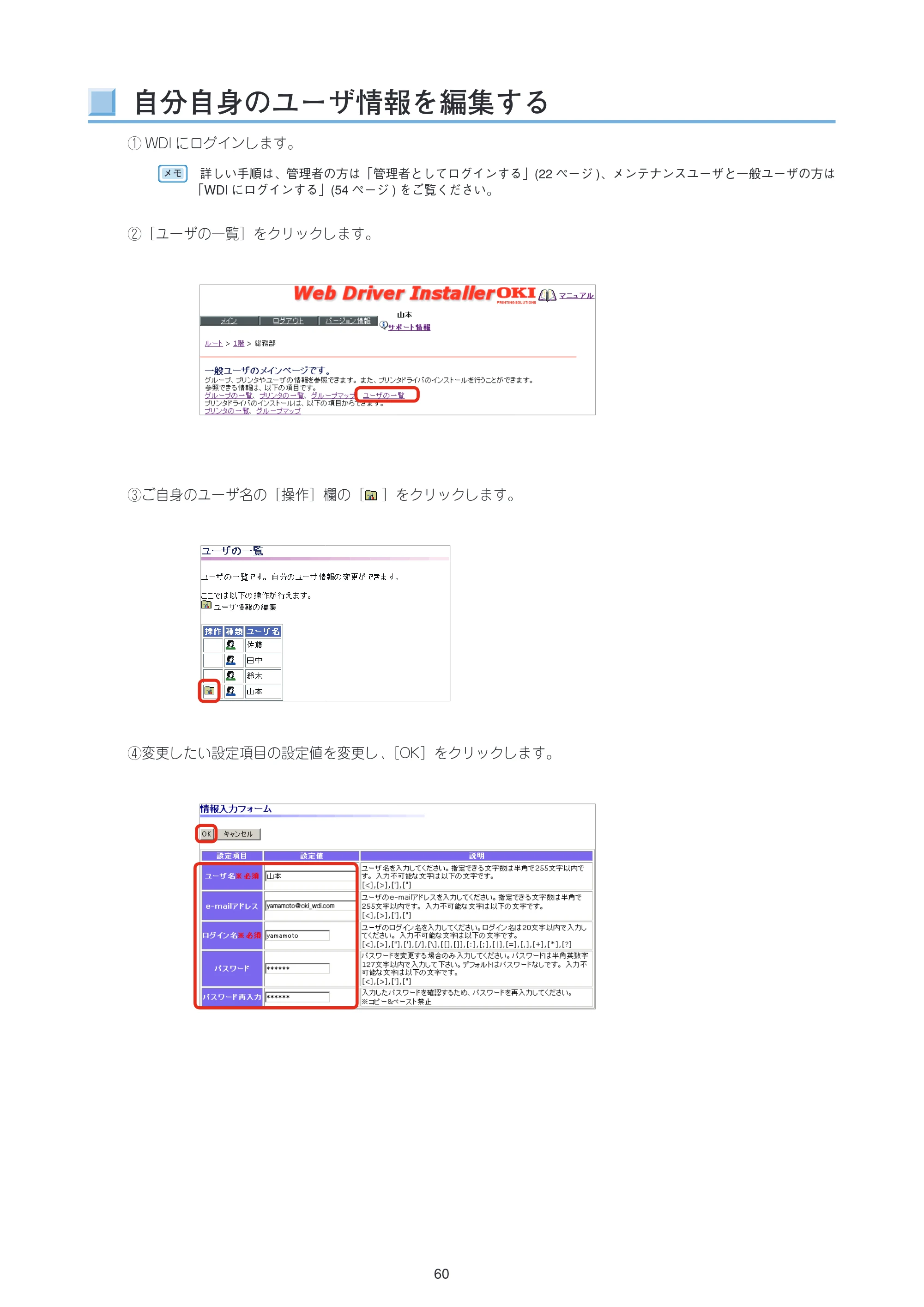Click the 情報入力フォーム heading
The width and height of the screenshot is (924, 1307).
(236, 809)
